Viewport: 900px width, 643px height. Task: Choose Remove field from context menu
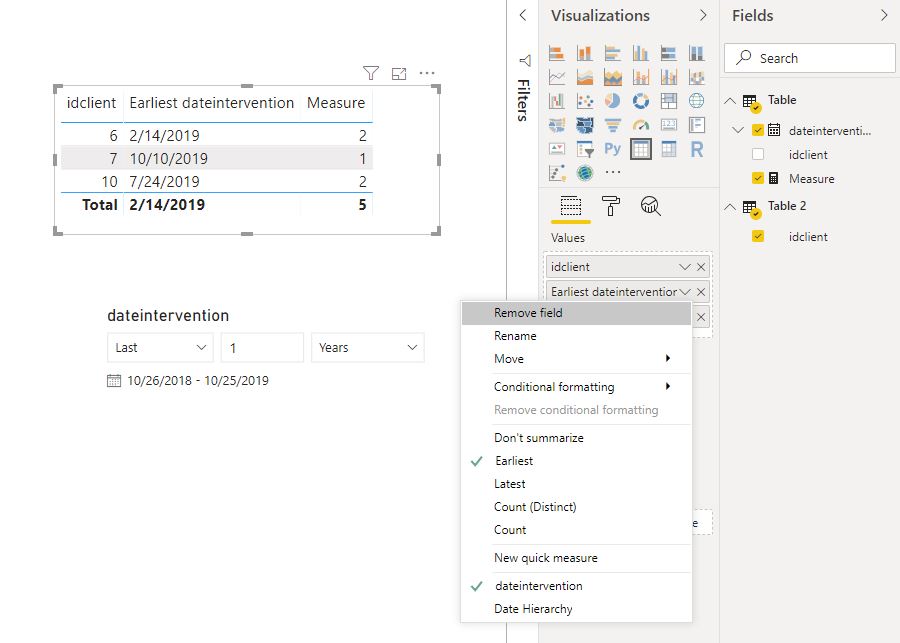click(x=576, y=313)
